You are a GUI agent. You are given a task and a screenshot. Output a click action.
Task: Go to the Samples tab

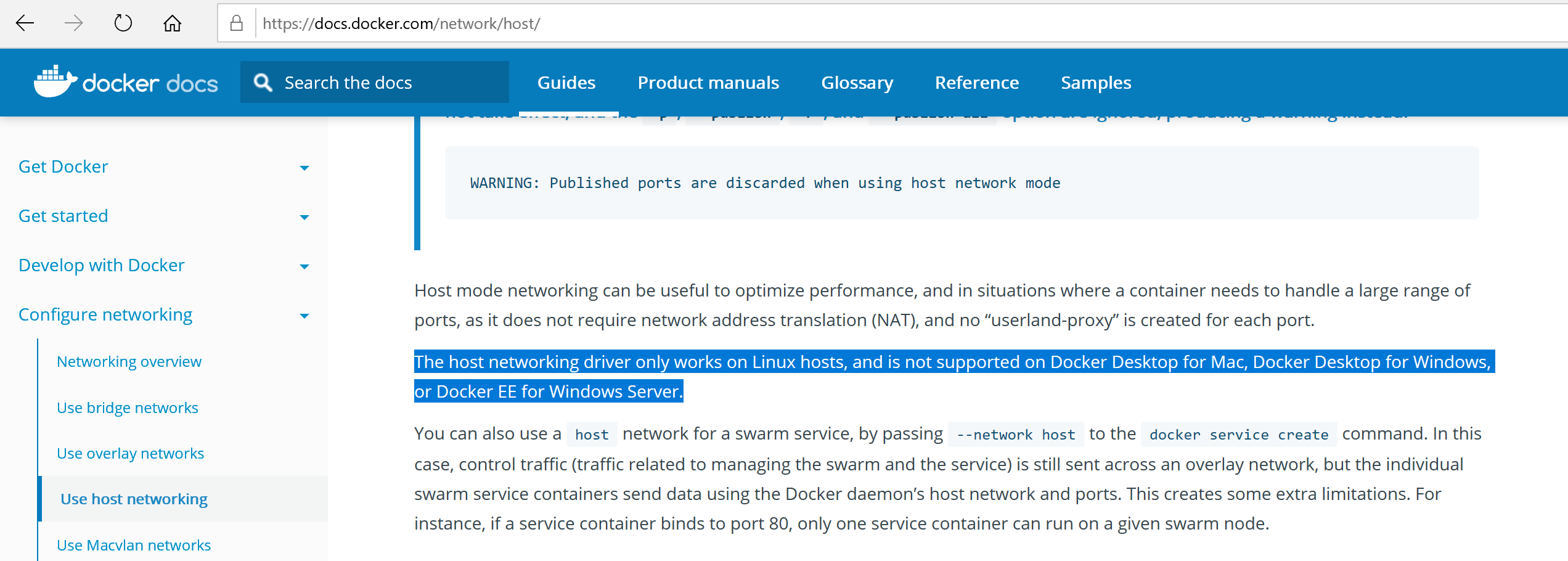click(x=1096, y=83)
